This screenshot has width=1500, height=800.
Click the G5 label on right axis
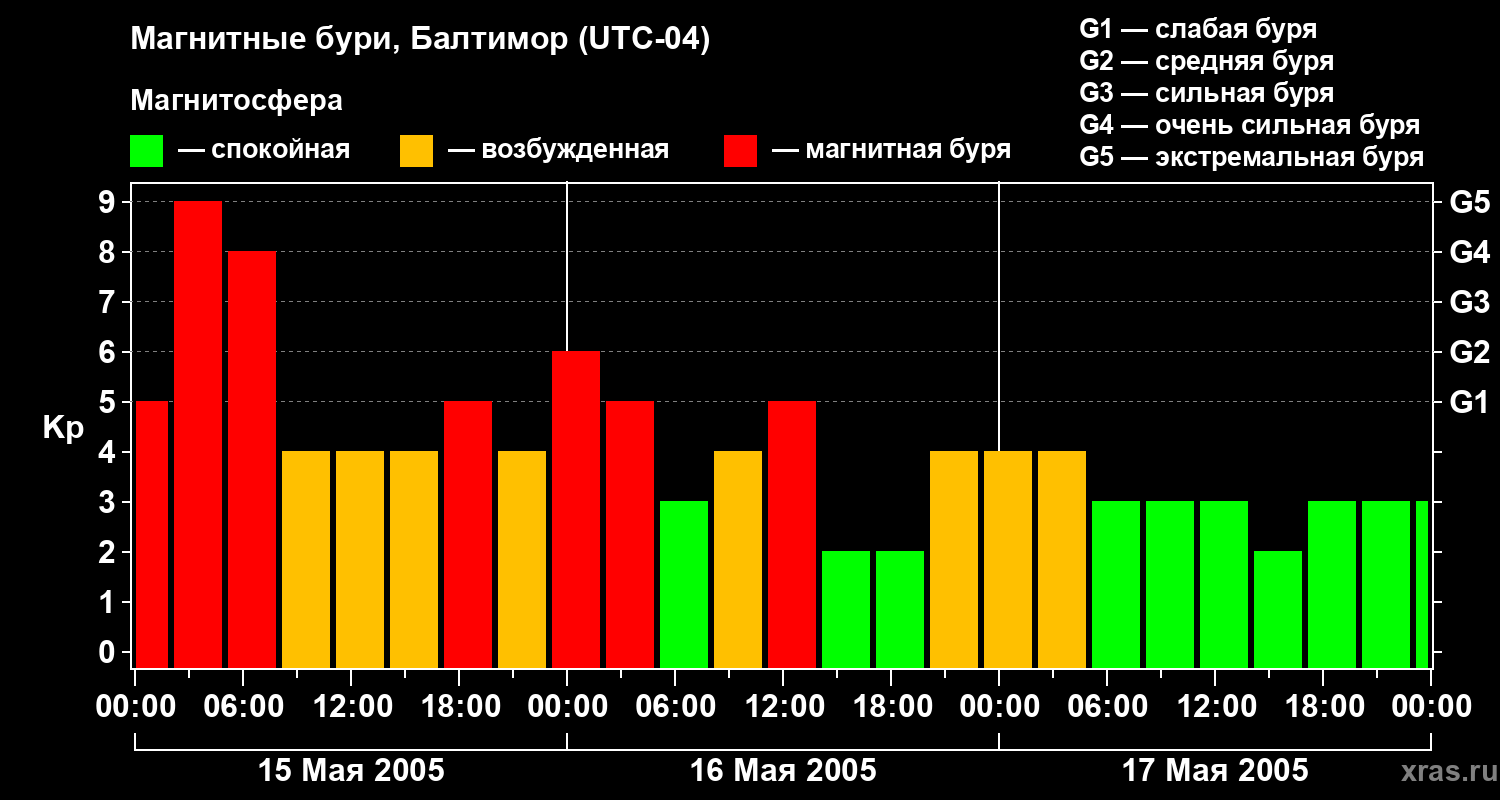point(1469,203)
